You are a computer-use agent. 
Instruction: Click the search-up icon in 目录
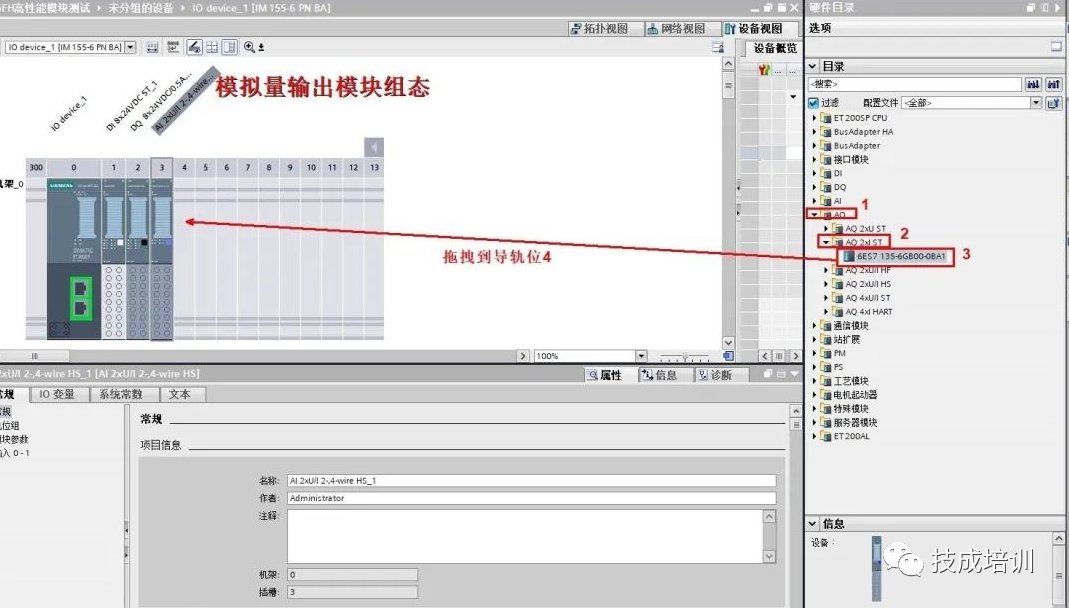(x=1053, y=84)
